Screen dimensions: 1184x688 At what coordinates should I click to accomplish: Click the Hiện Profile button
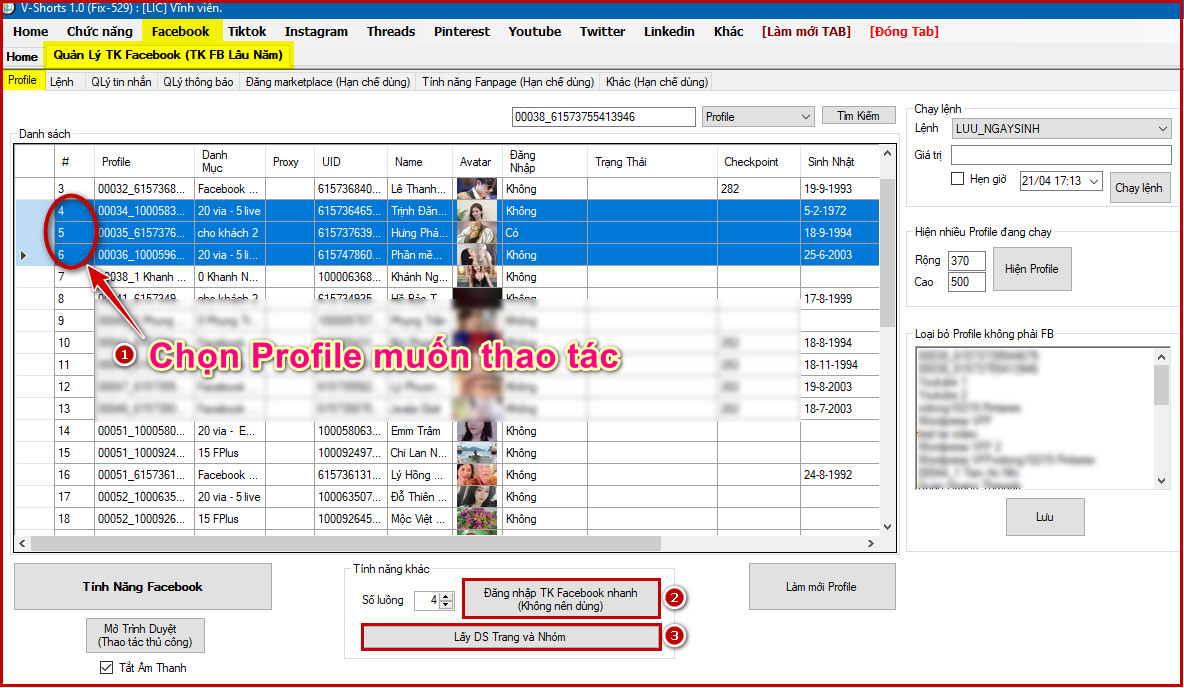coord(1031,269)
